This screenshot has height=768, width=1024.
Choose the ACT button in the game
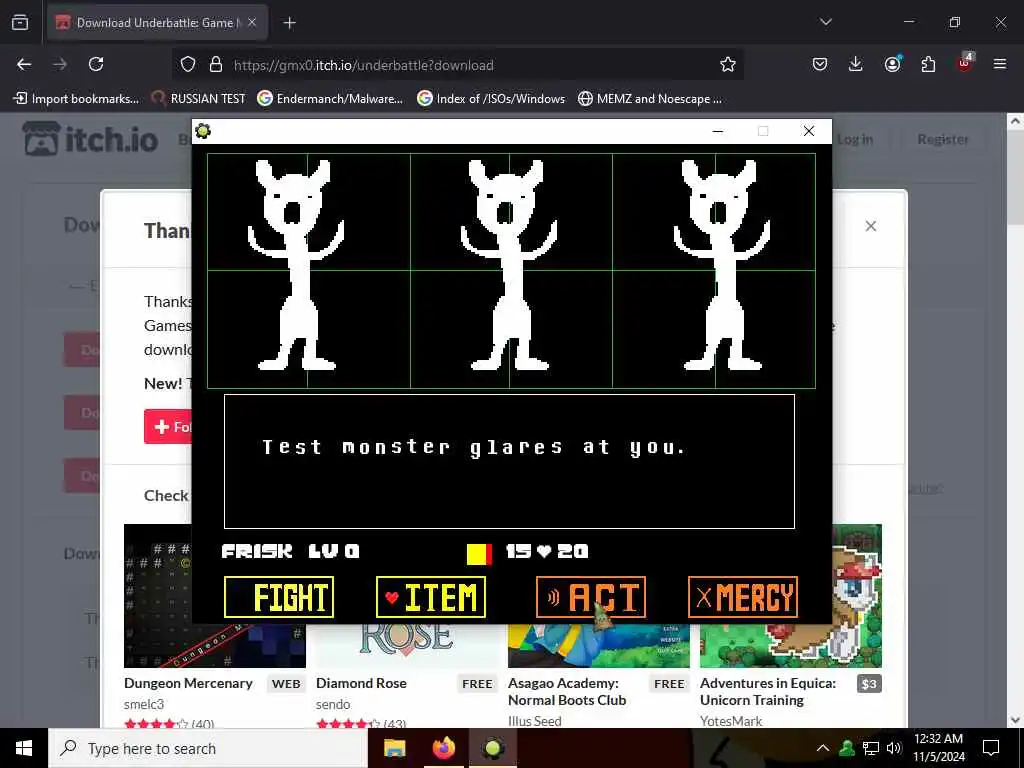[x=591, y=597]
